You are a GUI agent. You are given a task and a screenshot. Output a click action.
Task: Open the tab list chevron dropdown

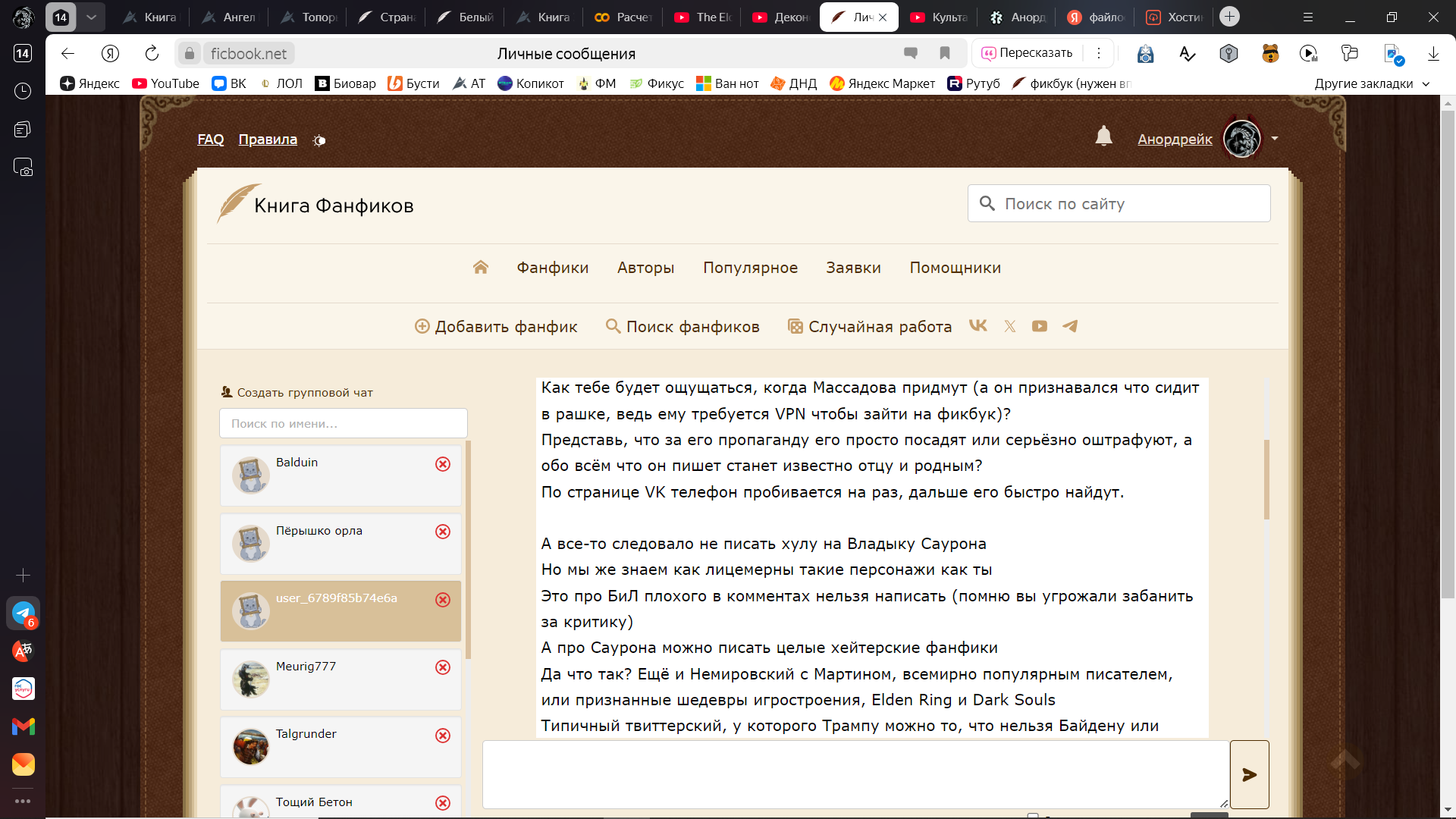(91, 17)
